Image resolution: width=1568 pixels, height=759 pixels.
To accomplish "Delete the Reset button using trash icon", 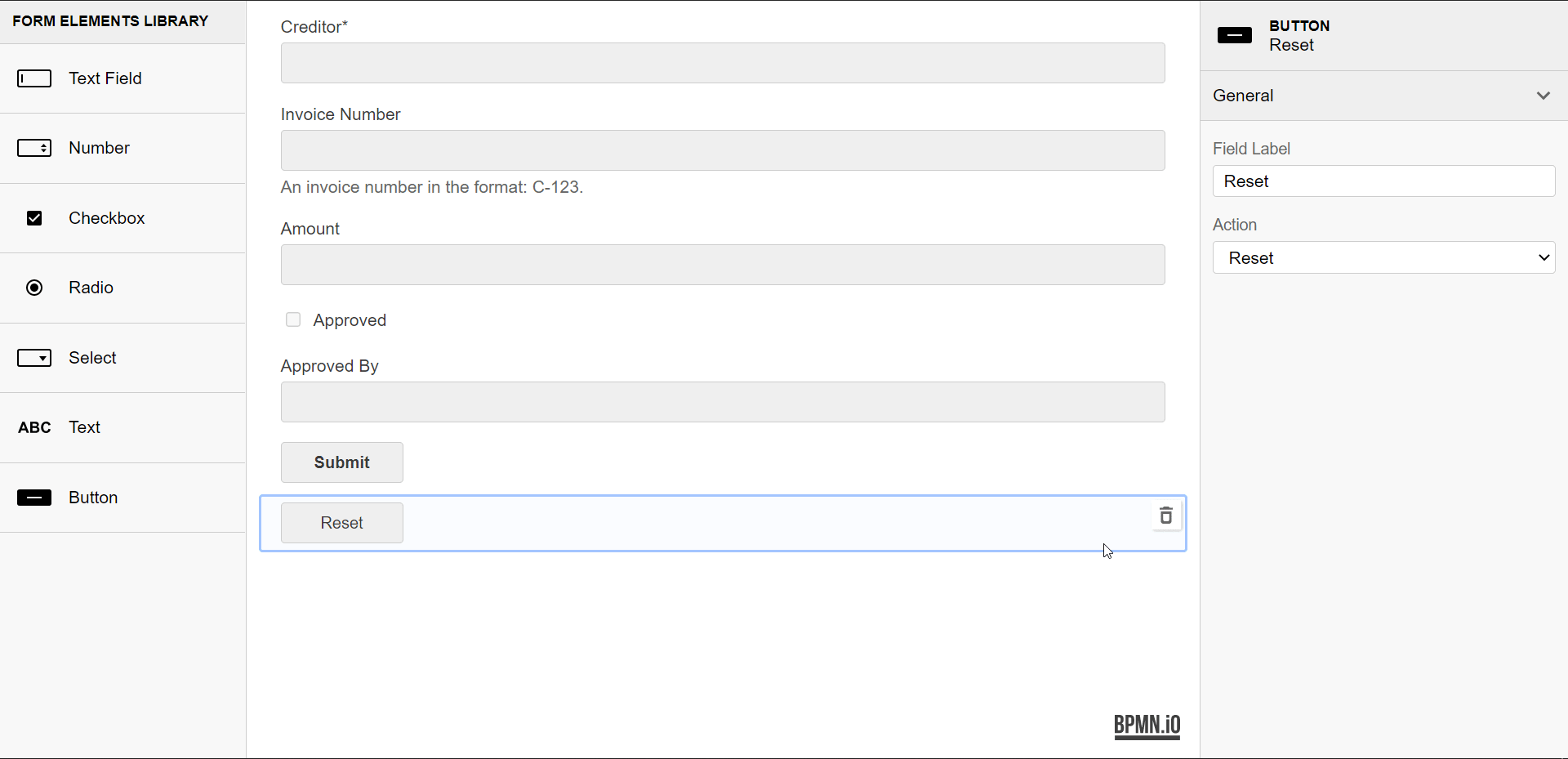I will click(1166, 516).
